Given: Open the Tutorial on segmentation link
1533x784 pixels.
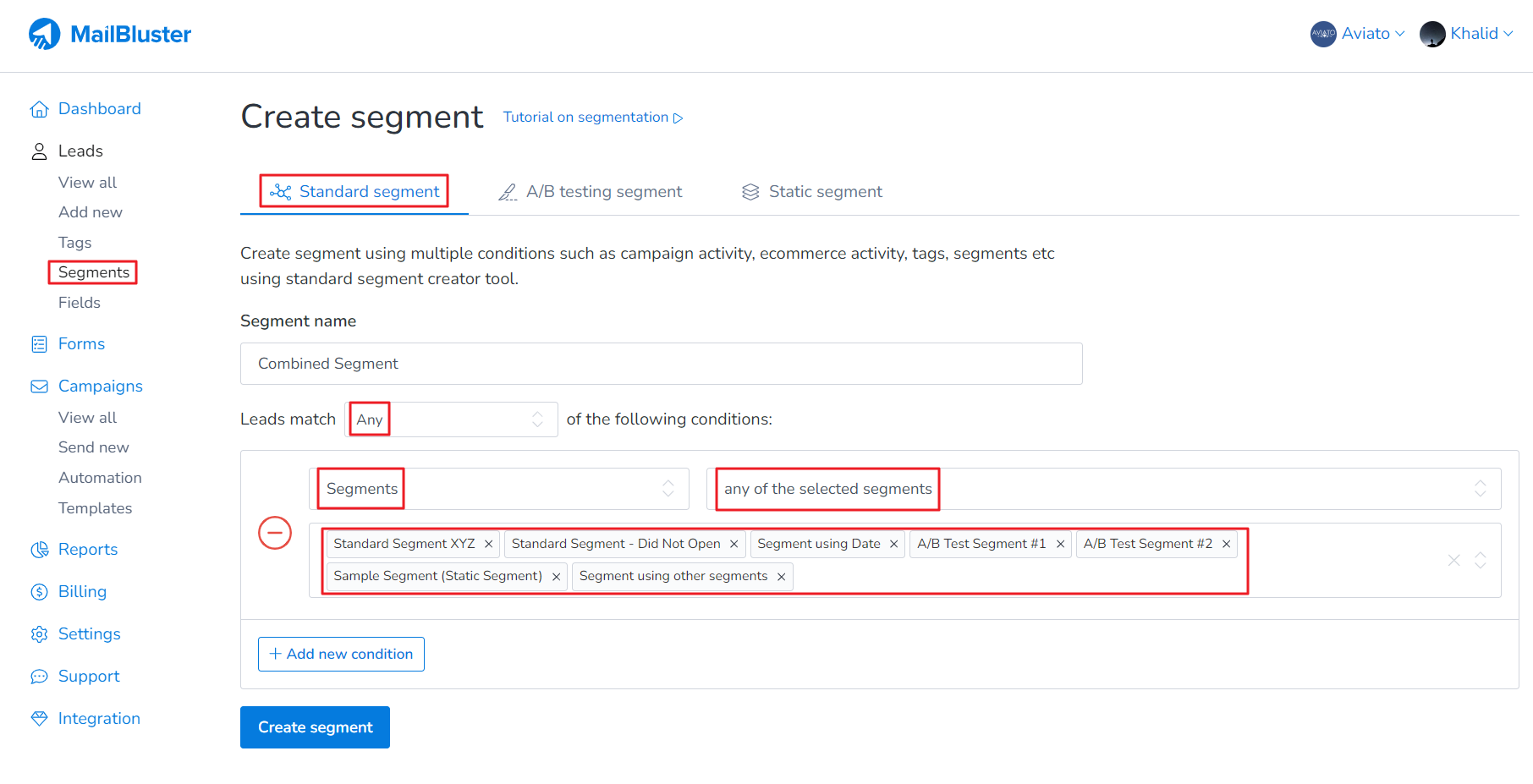Looking at the screenshot, I should click(x=592, y=118).
